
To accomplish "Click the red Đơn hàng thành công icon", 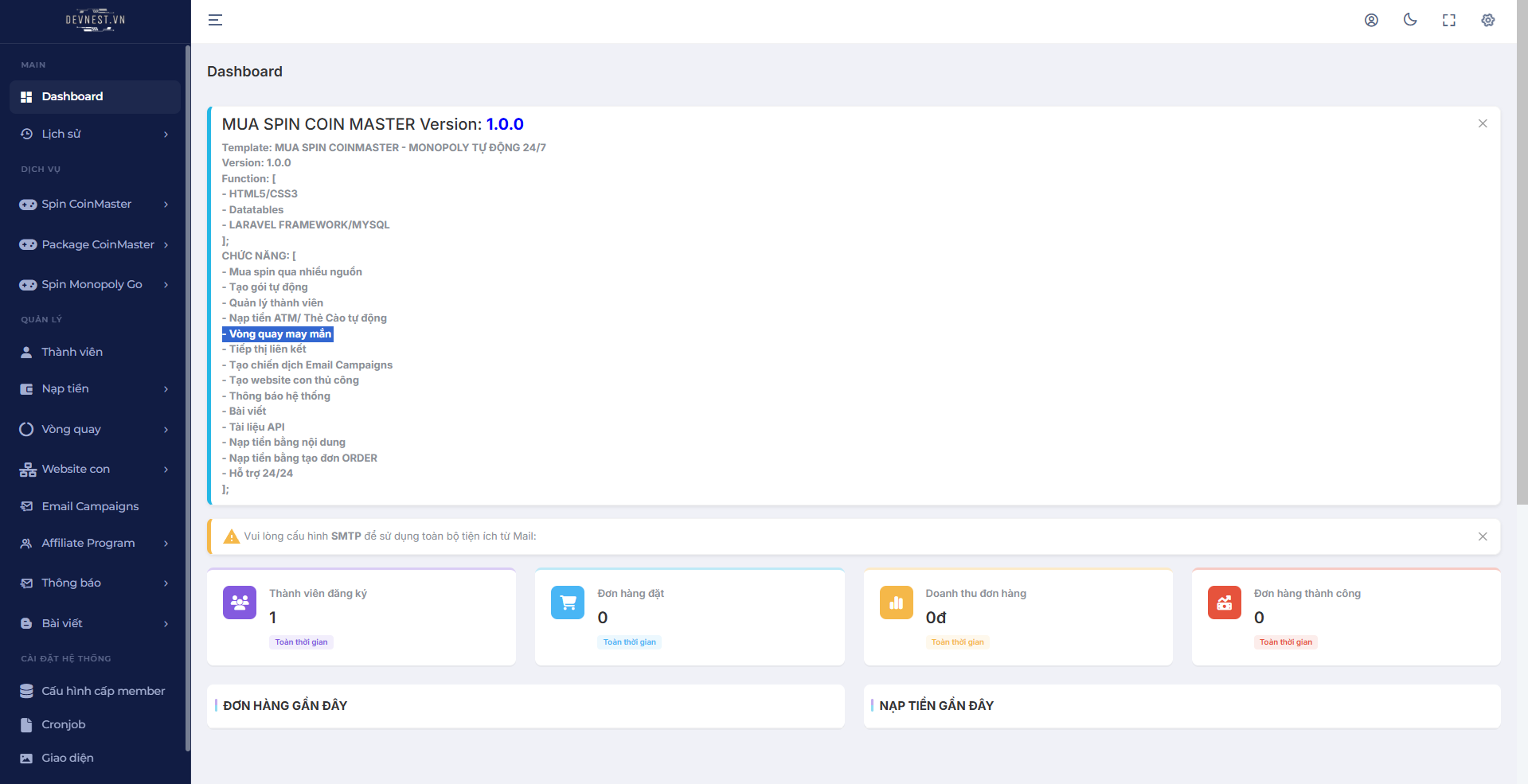I will click(1225, 603).
